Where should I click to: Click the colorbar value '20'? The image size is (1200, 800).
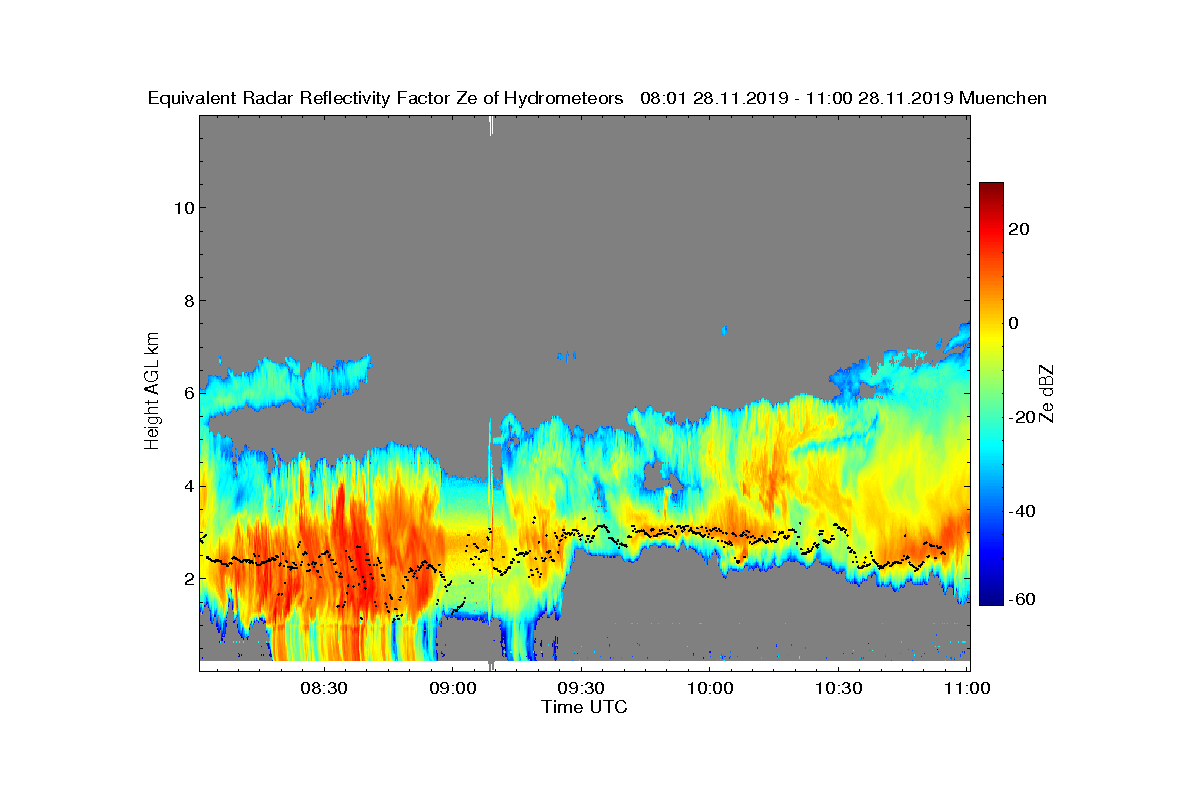[1020, 229]
